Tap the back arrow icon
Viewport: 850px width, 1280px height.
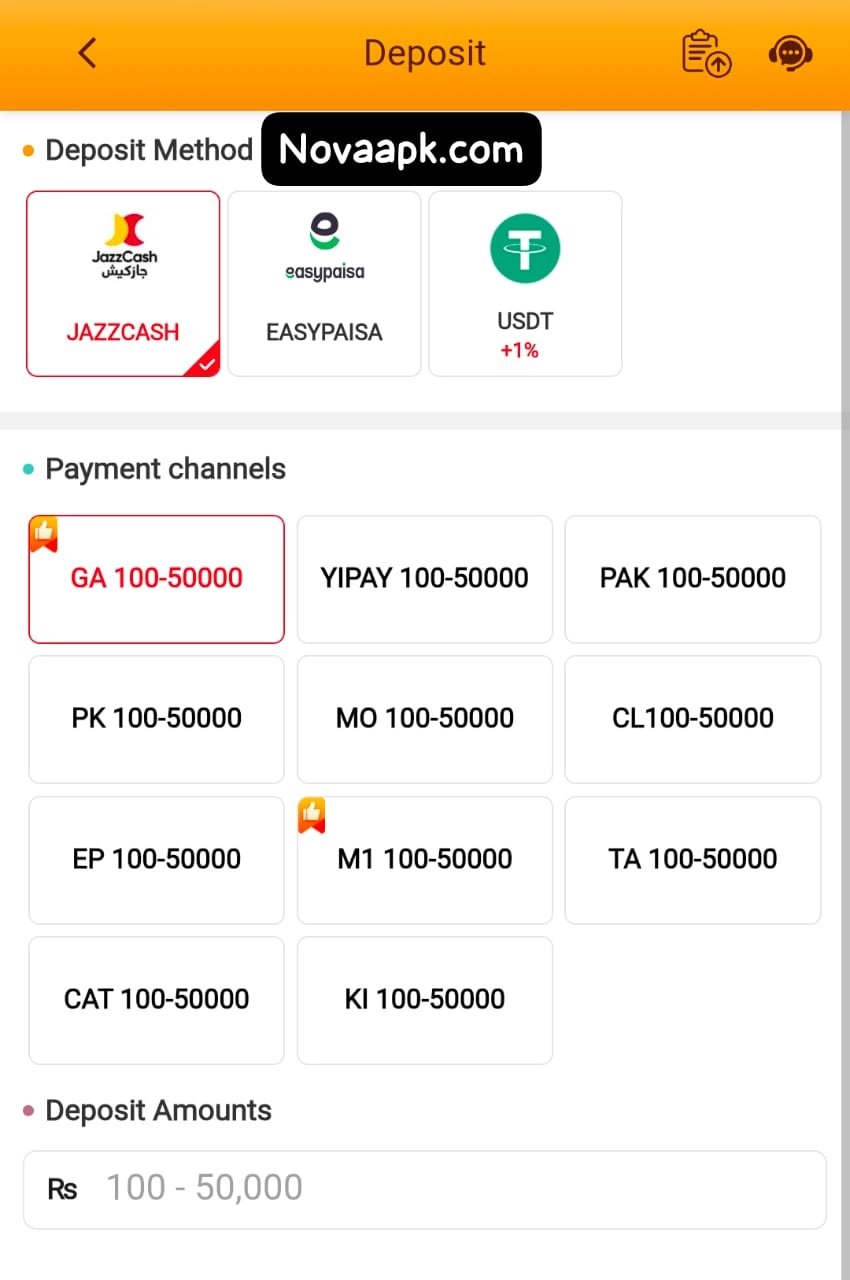click(88, 53)
